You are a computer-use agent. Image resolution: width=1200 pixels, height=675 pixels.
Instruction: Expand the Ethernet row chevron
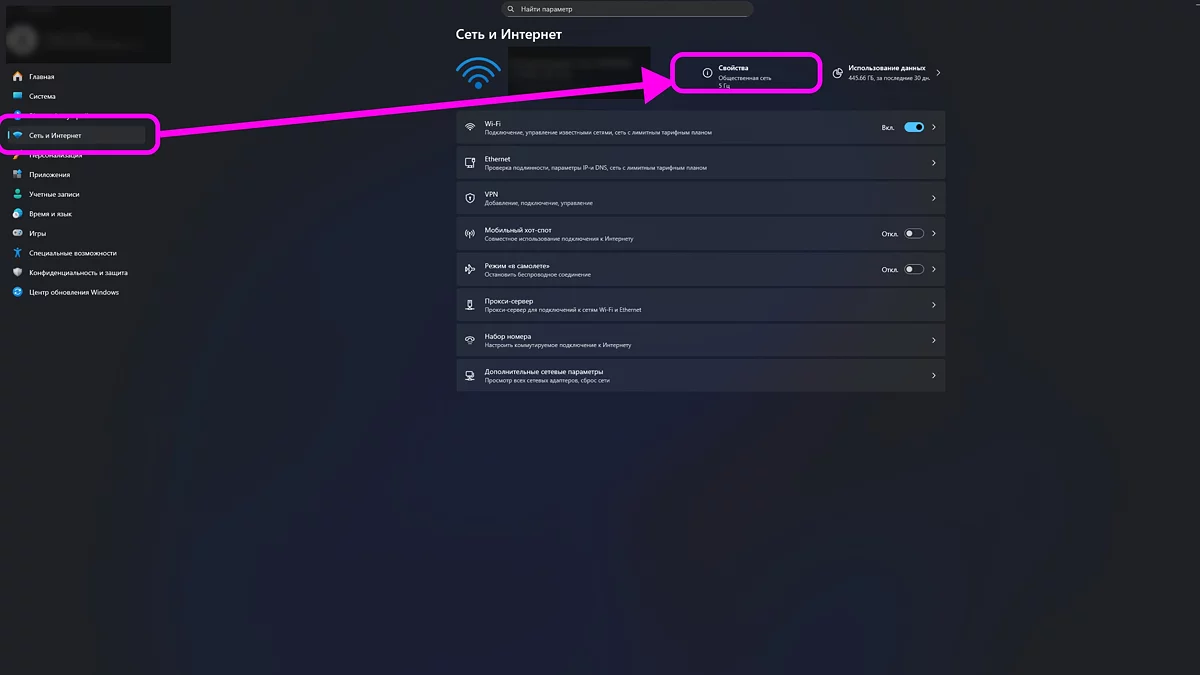point(934,163)
